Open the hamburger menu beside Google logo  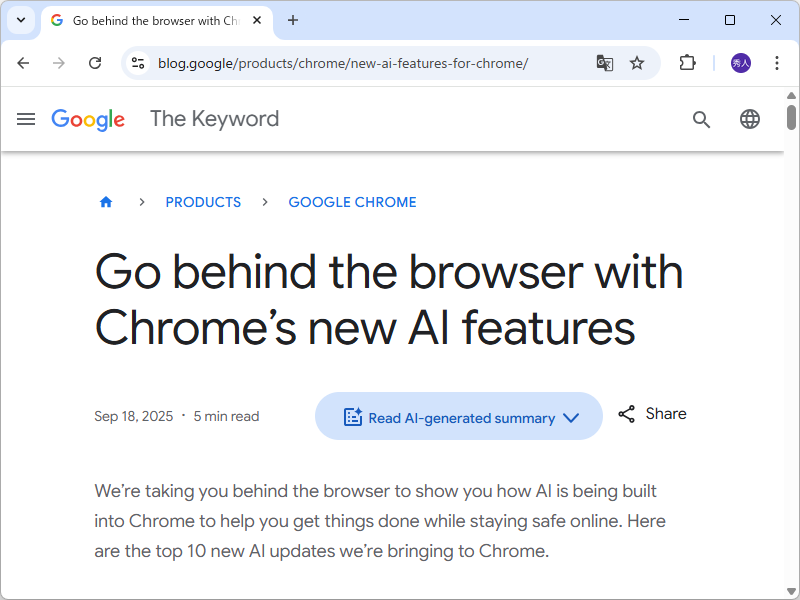pos(26,119)
